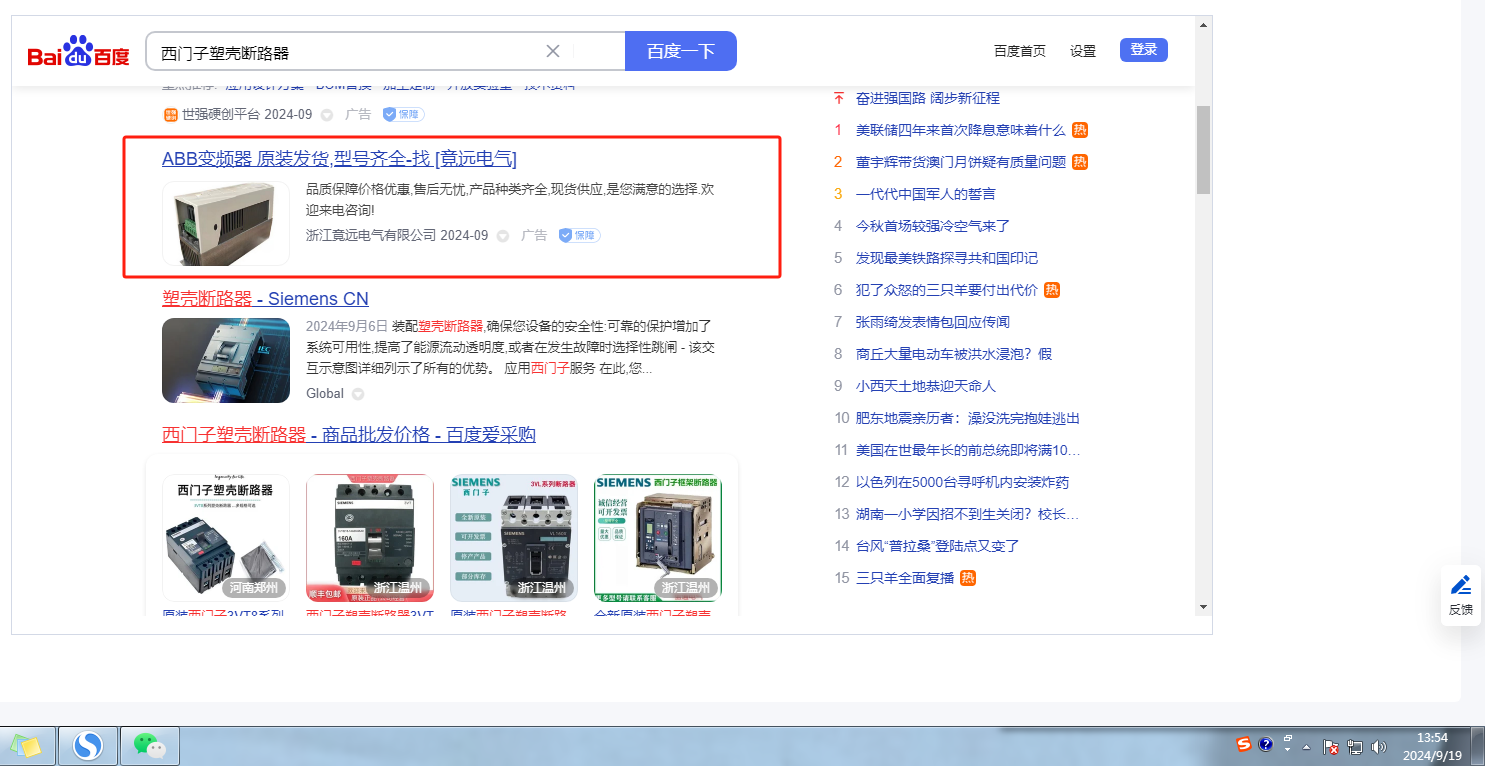Open the Sogou browser taskbar icon
This screenshot has height=766, width=1485.
tap(88, 746)
